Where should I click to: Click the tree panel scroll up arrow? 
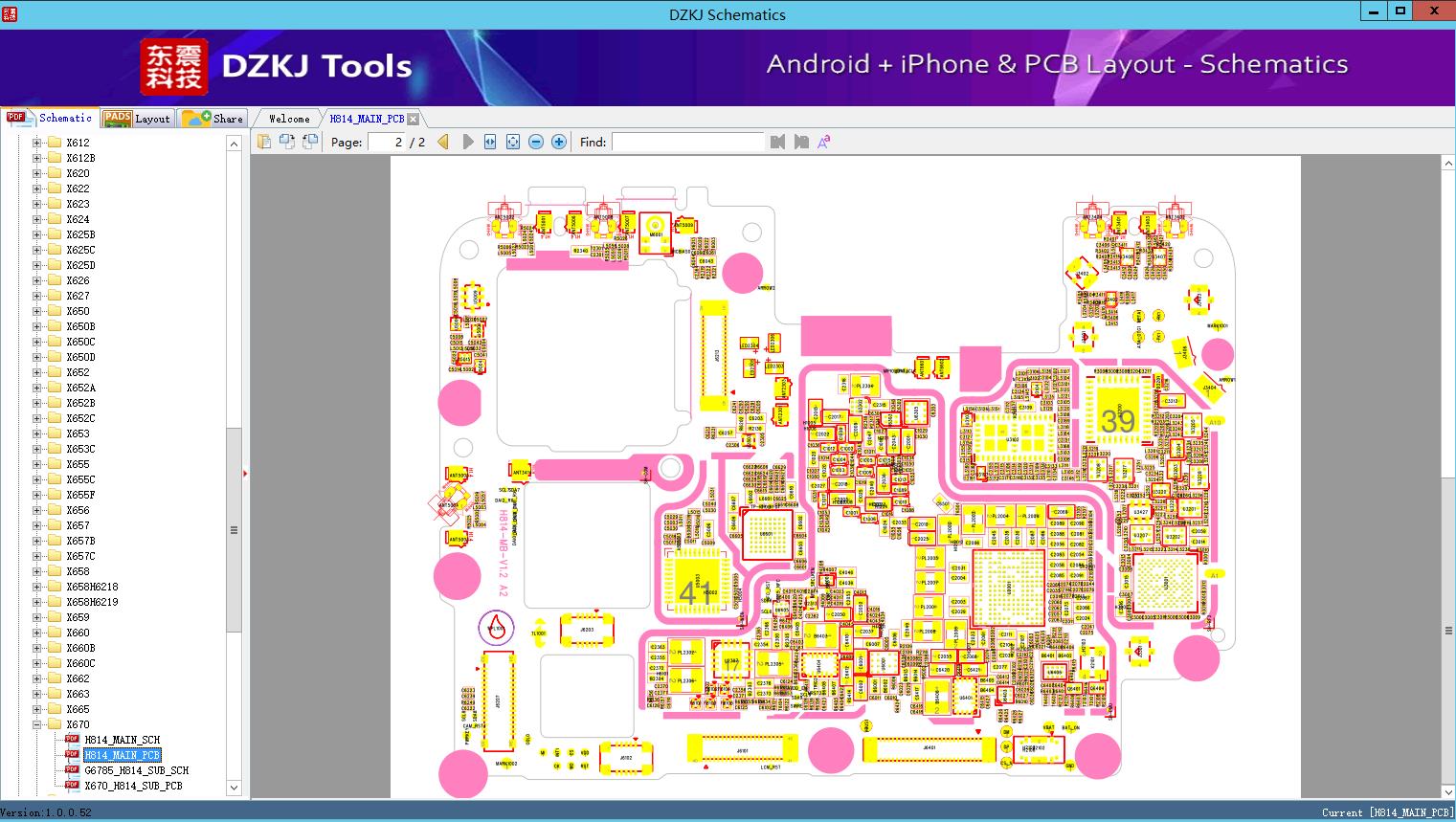pyautogui.click(x=234, y=144)
